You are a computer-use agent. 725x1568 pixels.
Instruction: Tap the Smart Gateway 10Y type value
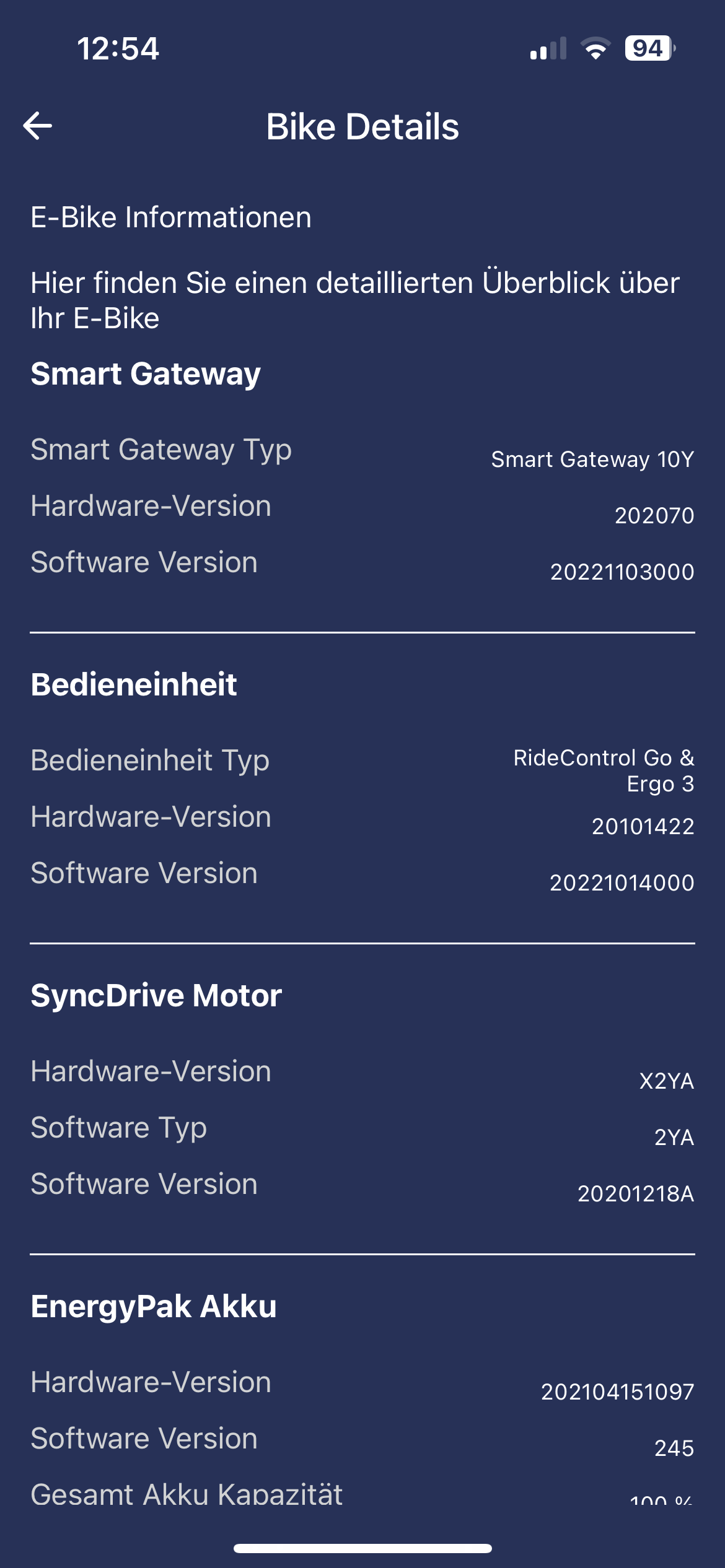pyautogui.click(x=592, y=460)
